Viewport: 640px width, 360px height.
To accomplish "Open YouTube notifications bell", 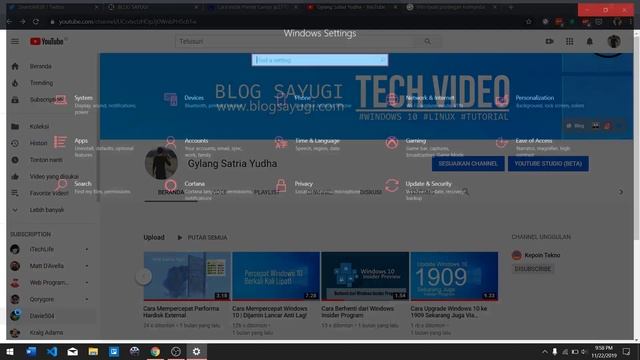I will tap(589, 41).
